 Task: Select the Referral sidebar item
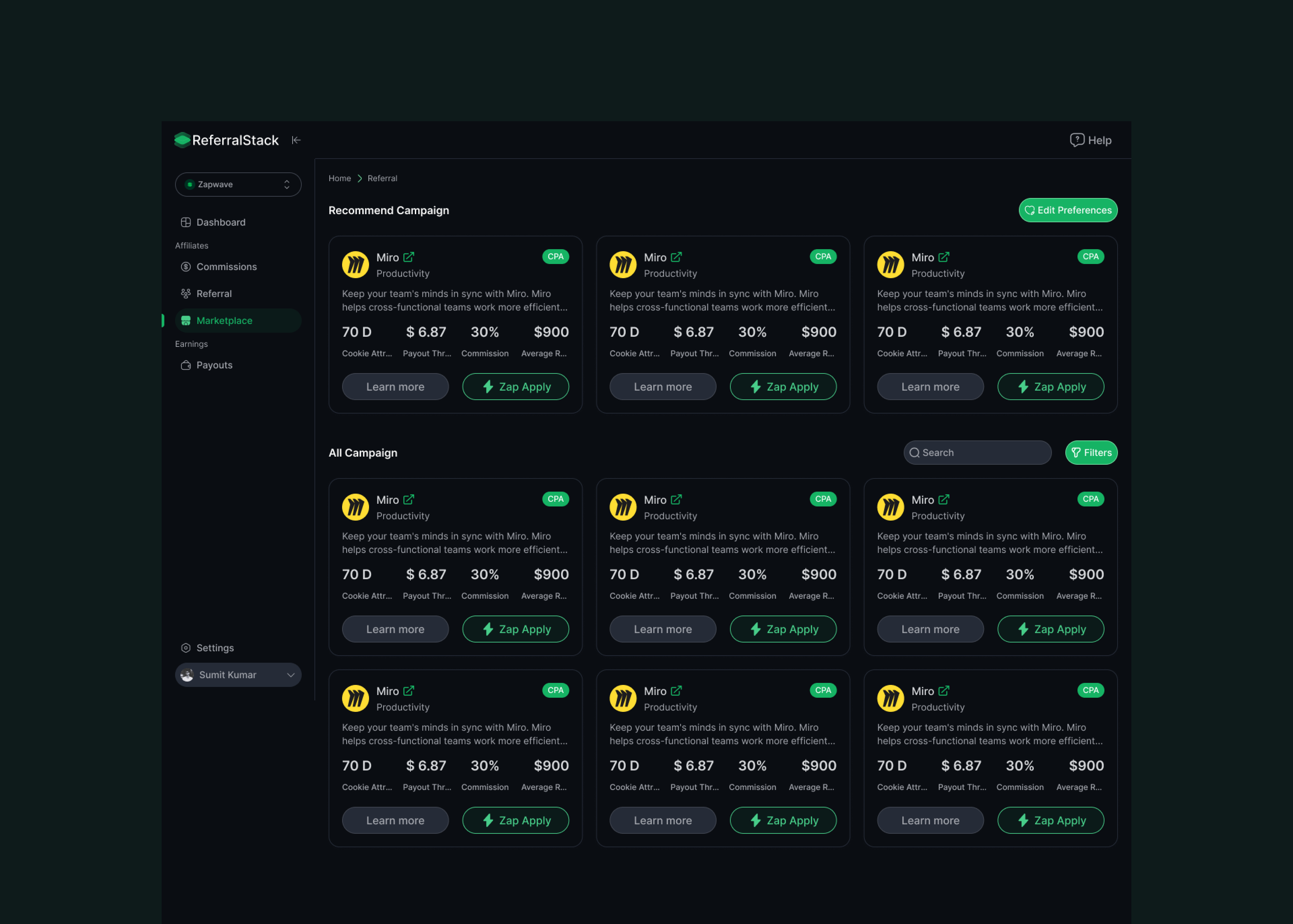tap(214, 294)
